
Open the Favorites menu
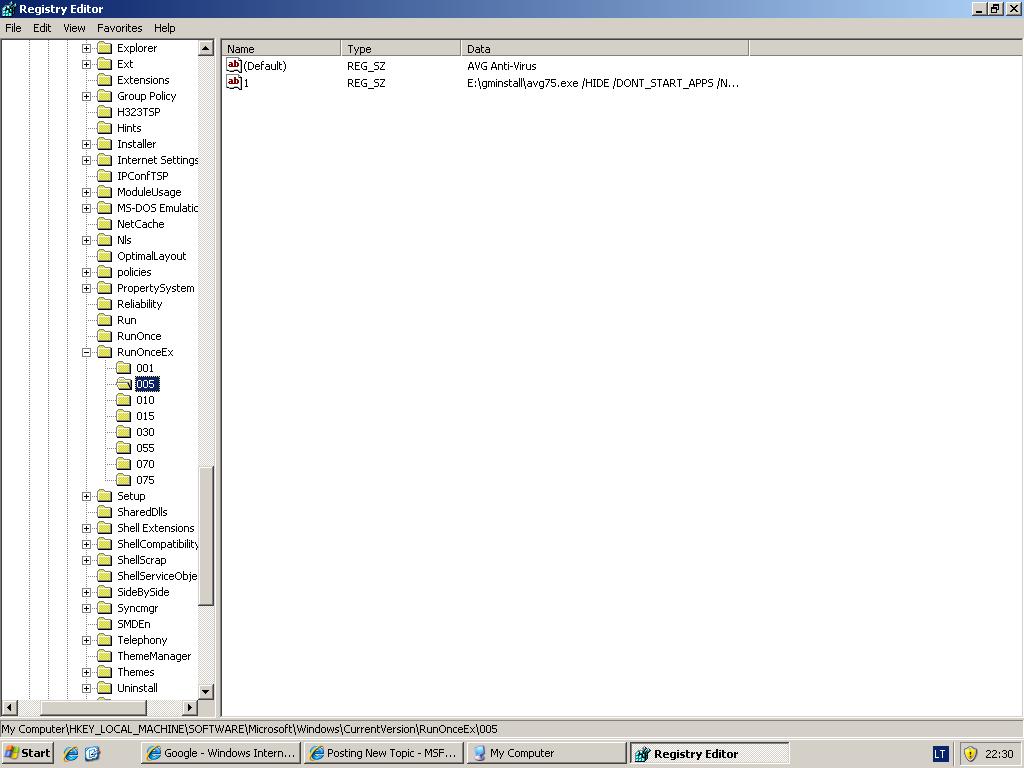pos(120,28)
